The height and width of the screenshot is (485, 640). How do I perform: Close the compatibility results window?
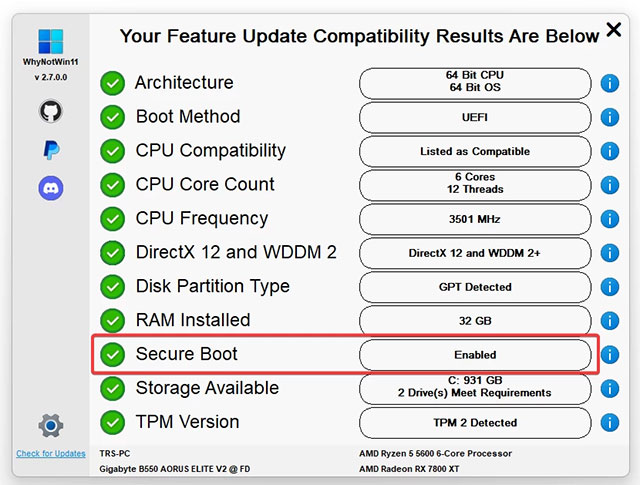(x=614, y=30)
